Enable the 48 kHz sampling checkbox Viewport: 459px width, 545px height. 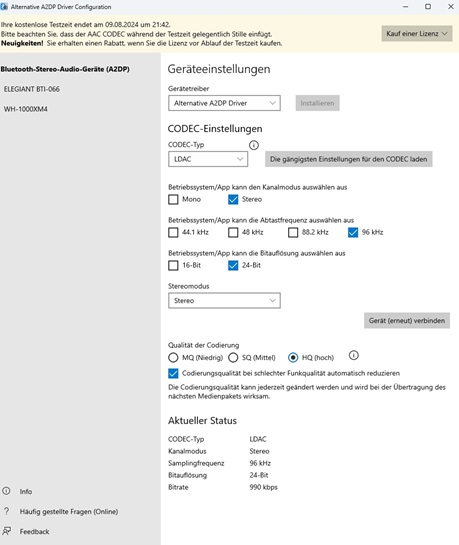click(233, 232)
